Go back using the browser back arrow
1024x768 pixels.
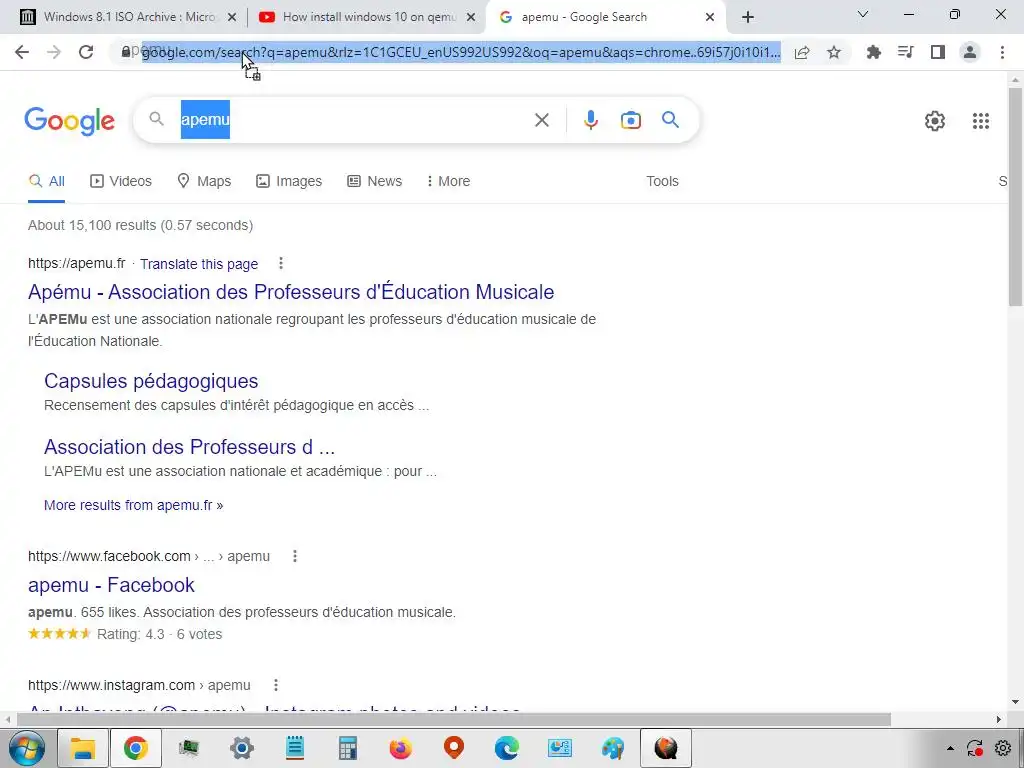(22, 52)
